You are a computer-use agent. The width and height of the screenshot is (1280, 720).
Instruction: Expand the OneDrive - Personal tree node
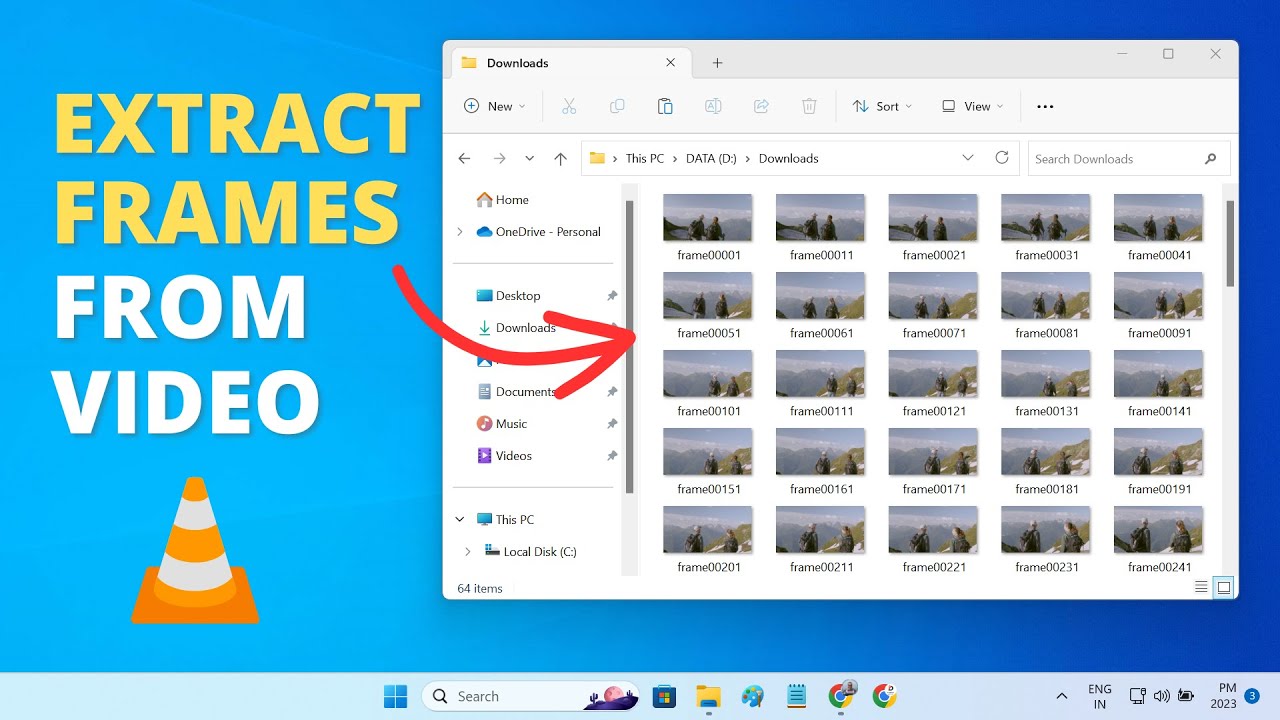[x=460, y=232]
